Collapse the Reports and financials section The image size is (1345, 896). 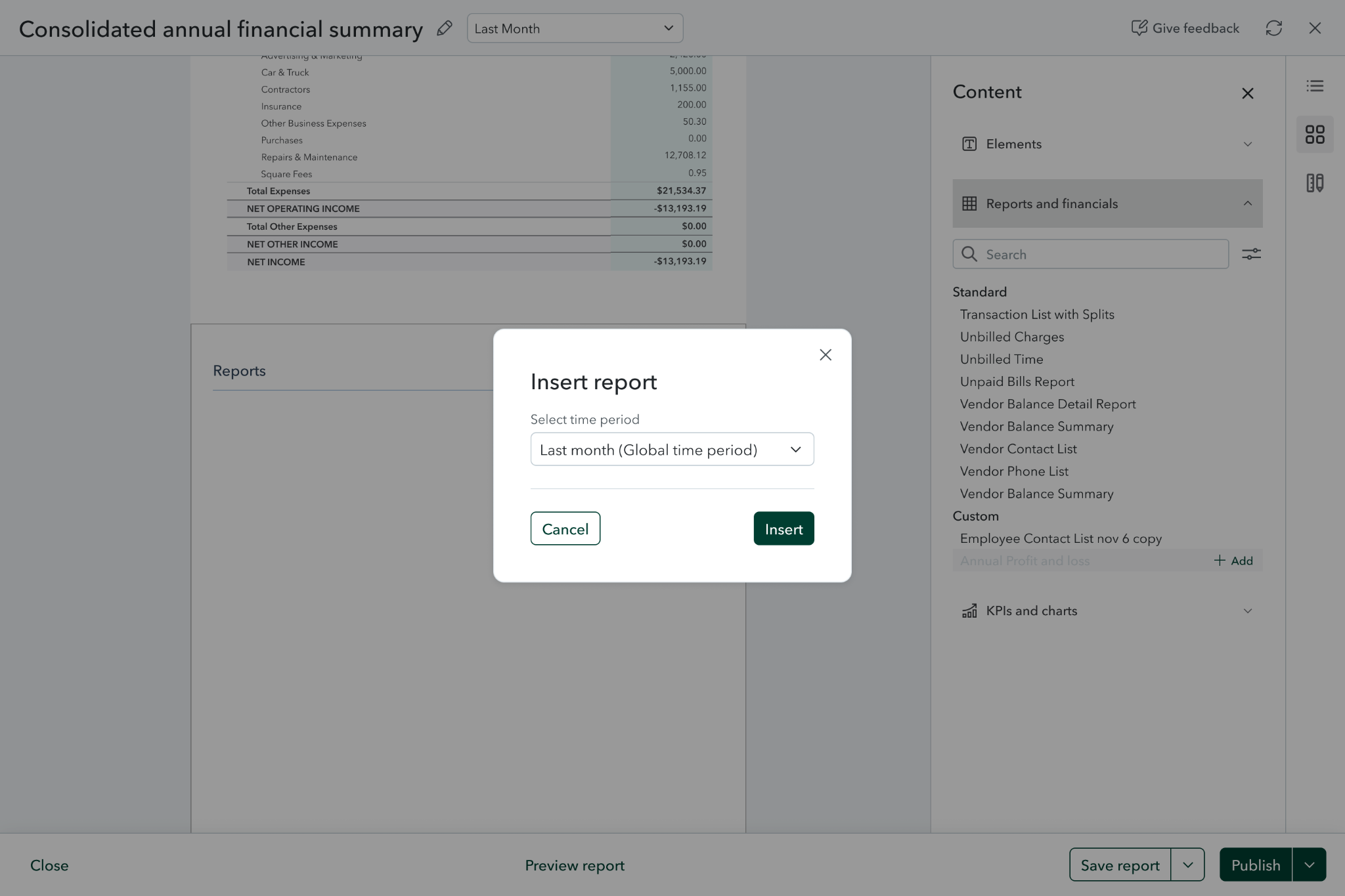[x=1107, y=203]
